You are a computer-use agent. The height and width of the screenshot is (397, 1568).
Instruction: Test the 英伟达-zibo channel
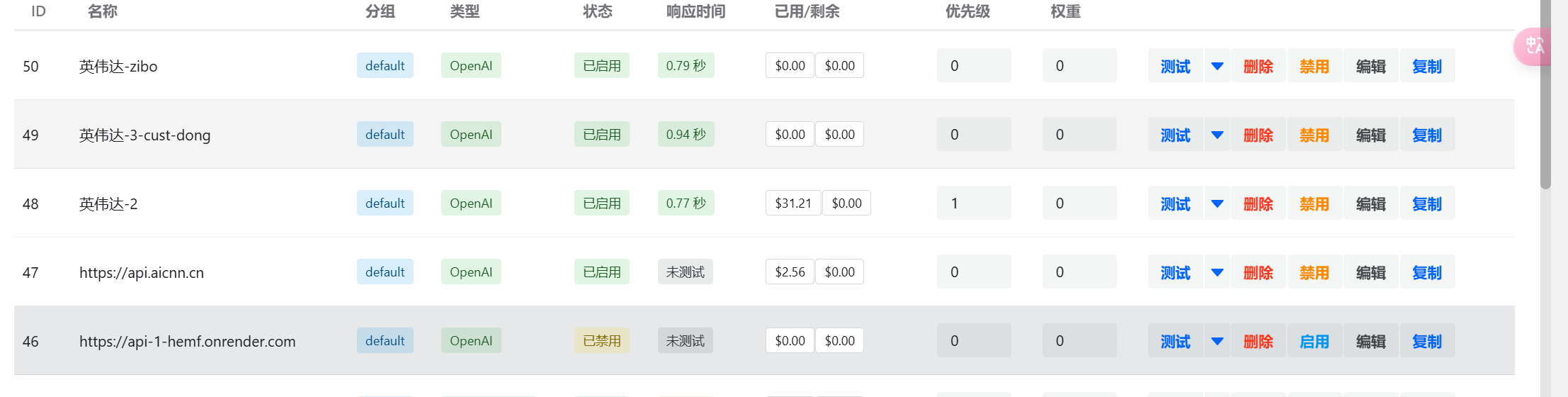coord(1176,66)
